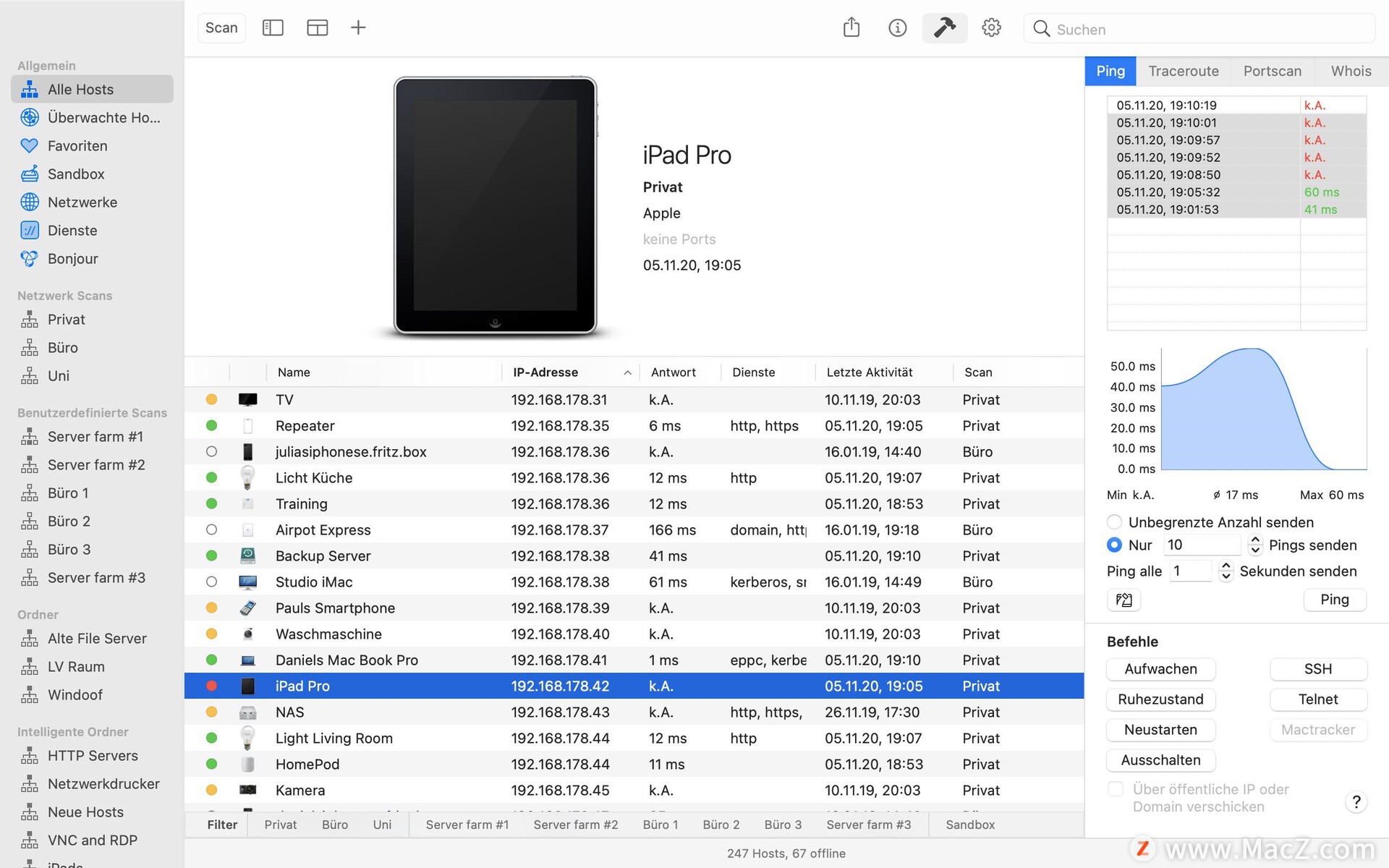Toggle the sidebar layout icon

273,28
